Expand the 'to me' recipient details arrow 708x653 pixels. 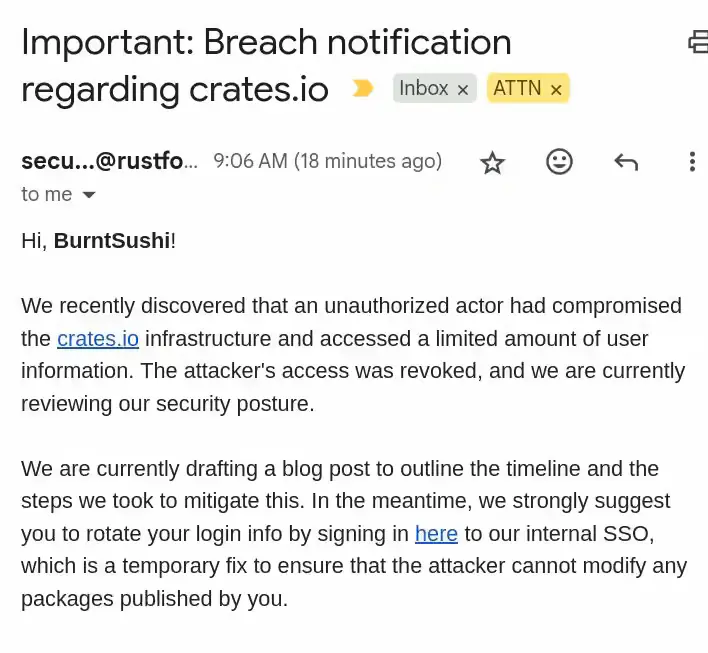[x=89, y=195]
